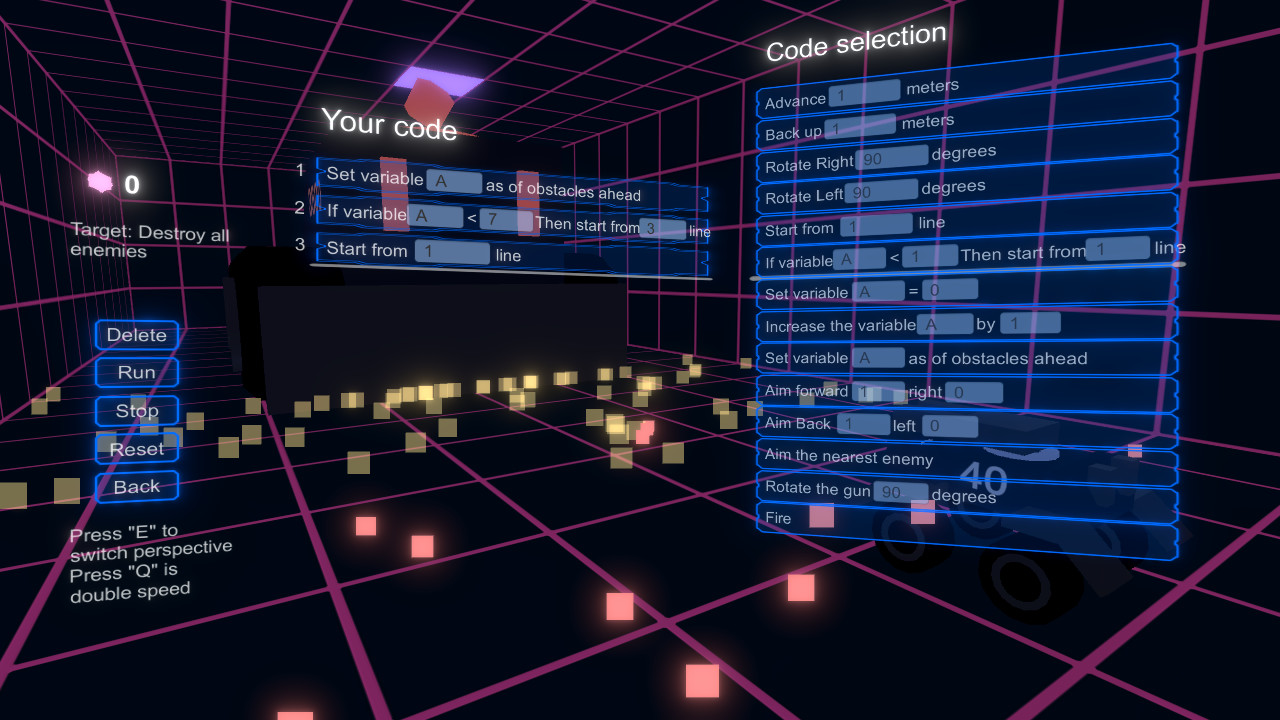Click the 'left' value field in Aim Back

tap(950, 426)
